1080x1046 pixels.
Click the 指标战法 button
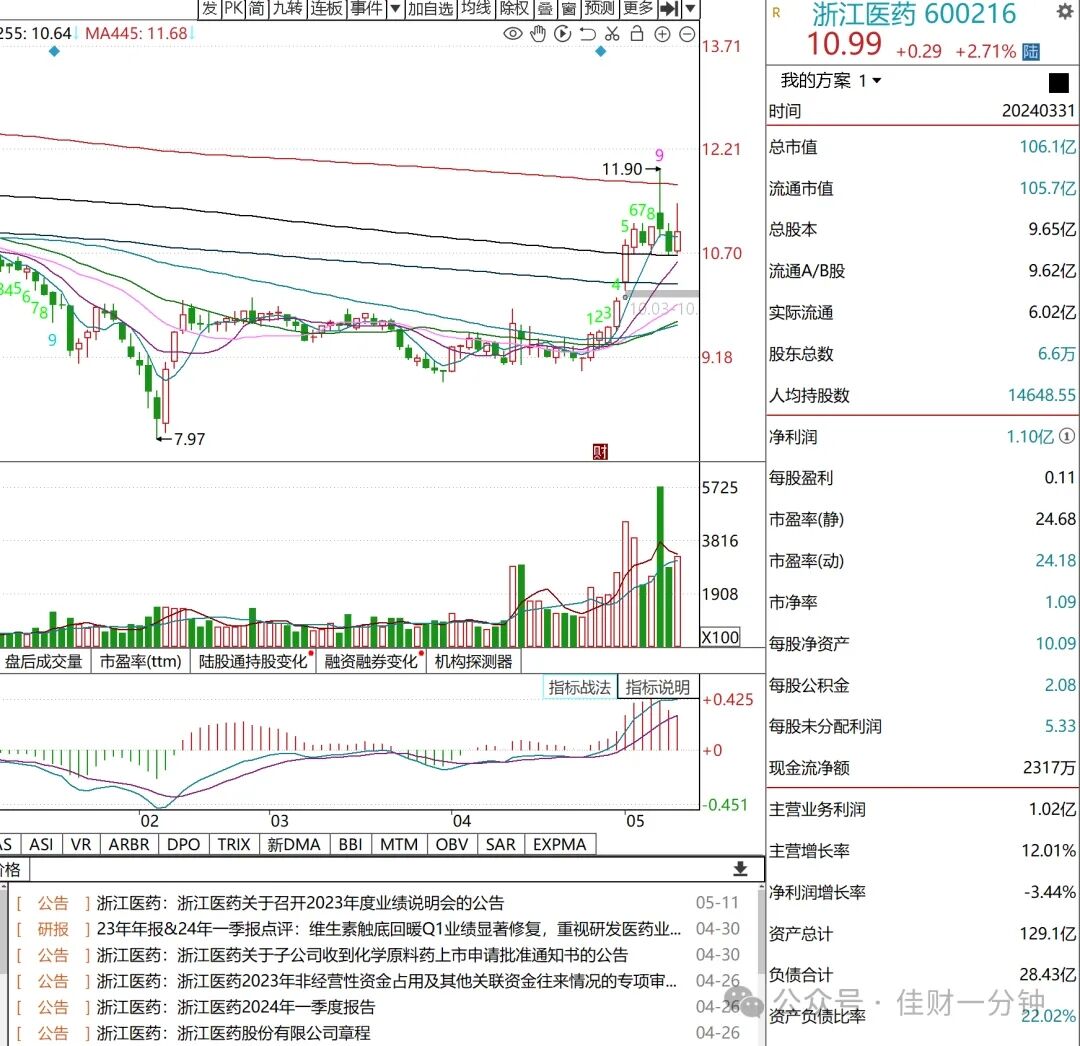[x=579, y=687]
